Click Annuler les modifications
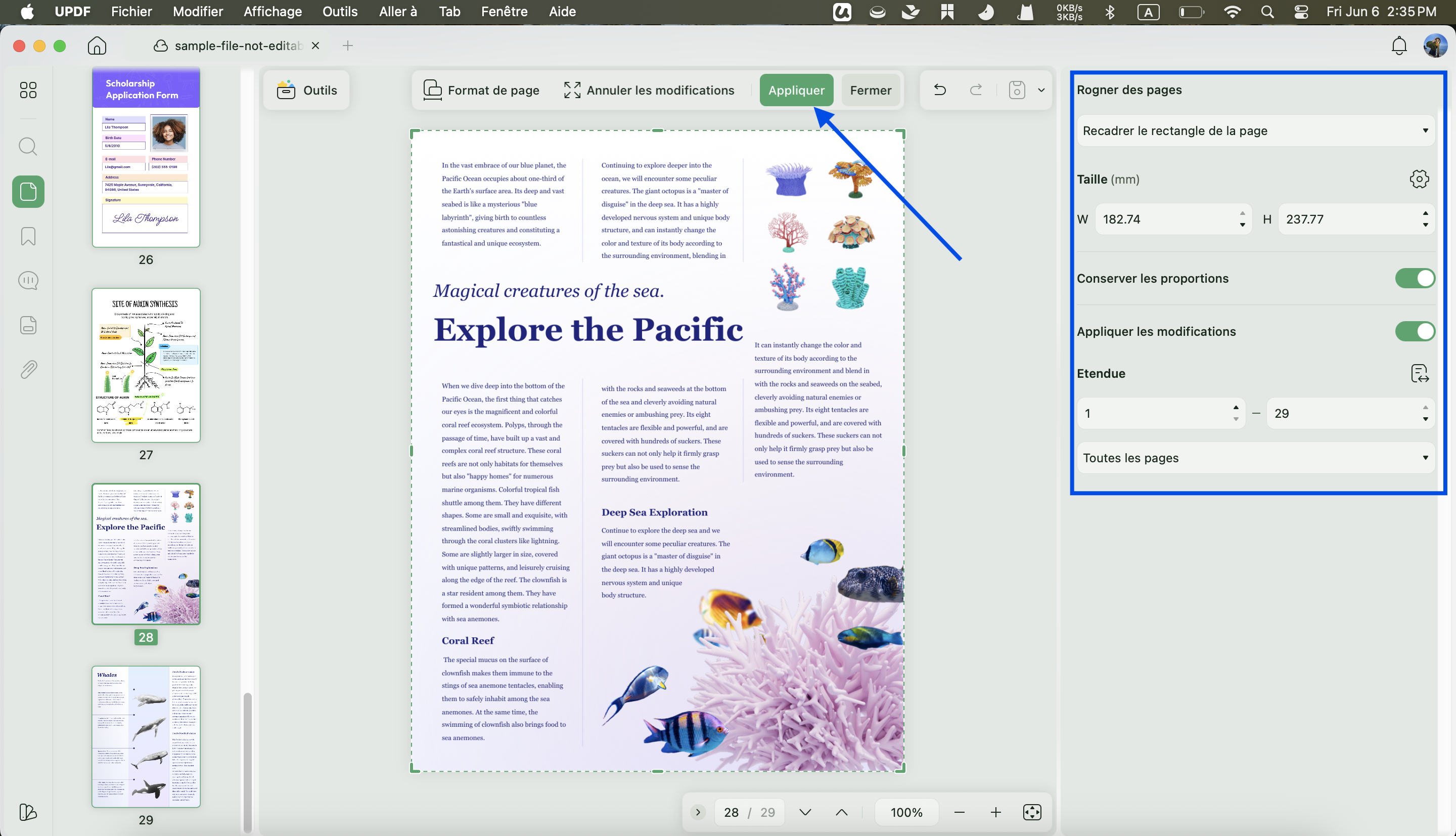Image resolution: width=1456 pixels, height=836 pixels. (649, 90)
